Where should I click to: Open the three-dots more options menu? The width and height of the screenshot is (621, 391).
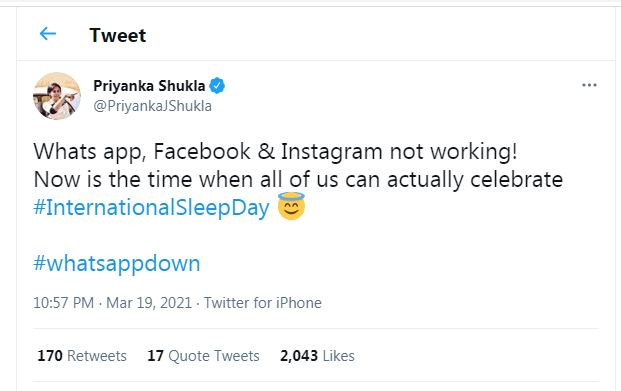589,85
